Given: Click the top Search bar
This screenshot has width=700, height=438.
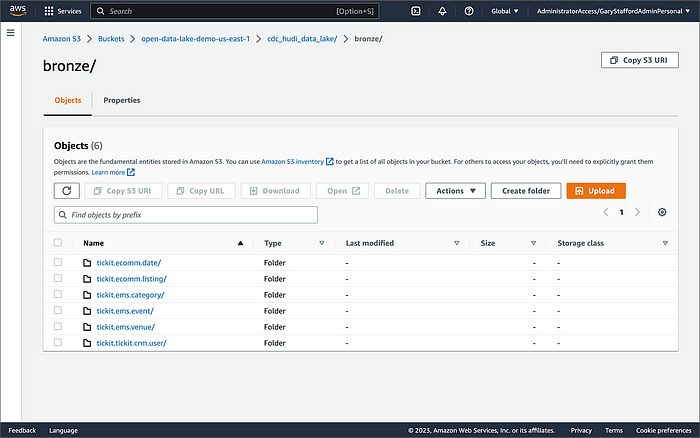Looking at the screenshot, I should pyautogui.click(x=235, y=11).
